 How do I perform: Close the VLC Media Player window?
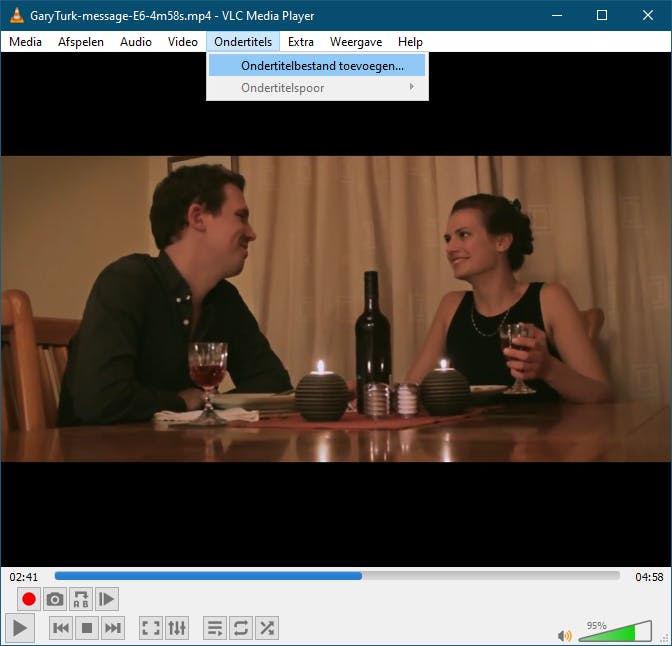[x=648, y=15]
